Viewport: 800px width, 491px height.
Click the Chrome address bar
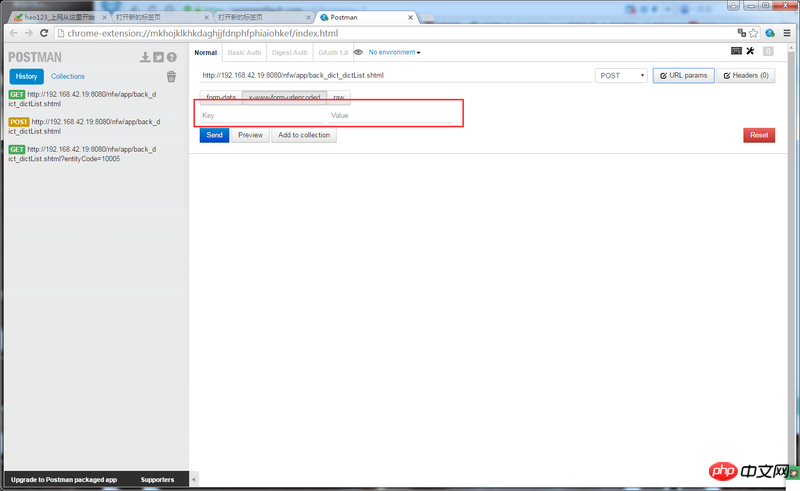click(x=393, y=33)
